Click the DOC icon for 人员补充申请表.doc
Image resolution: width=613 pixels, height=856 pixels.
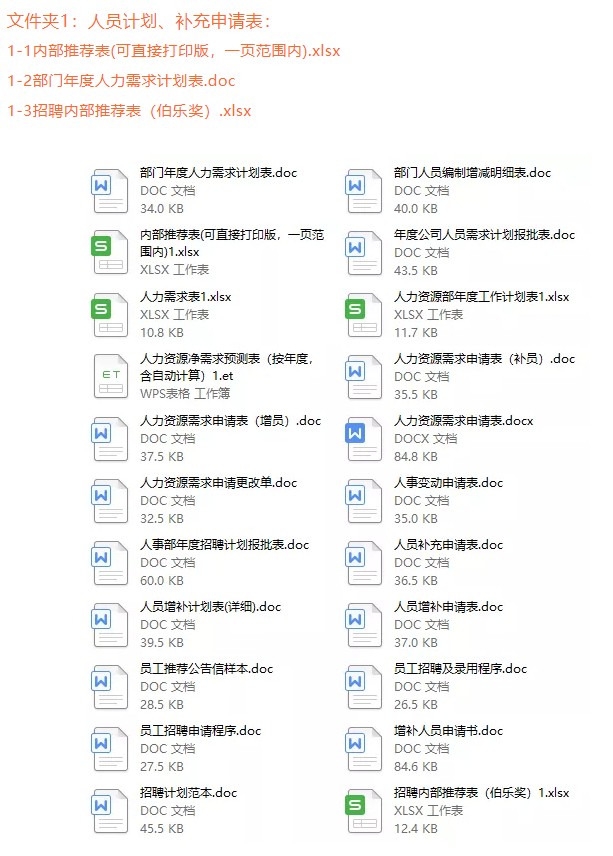click(x=364, y=562)
